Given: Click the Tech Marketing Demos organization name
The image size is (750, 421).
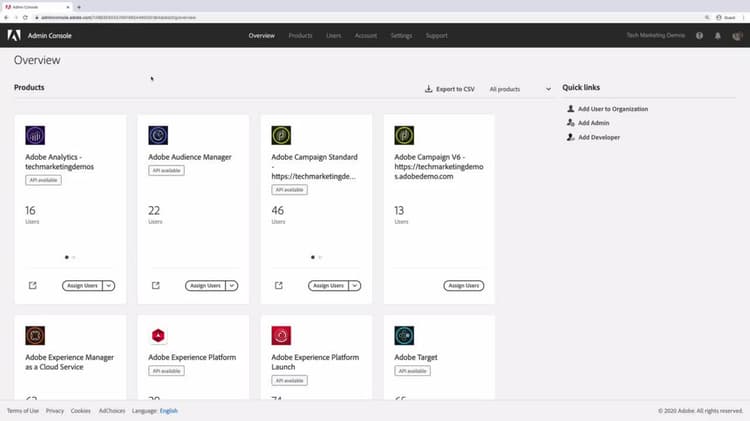Looking at the screenshot, I should [x=655, y=35].
